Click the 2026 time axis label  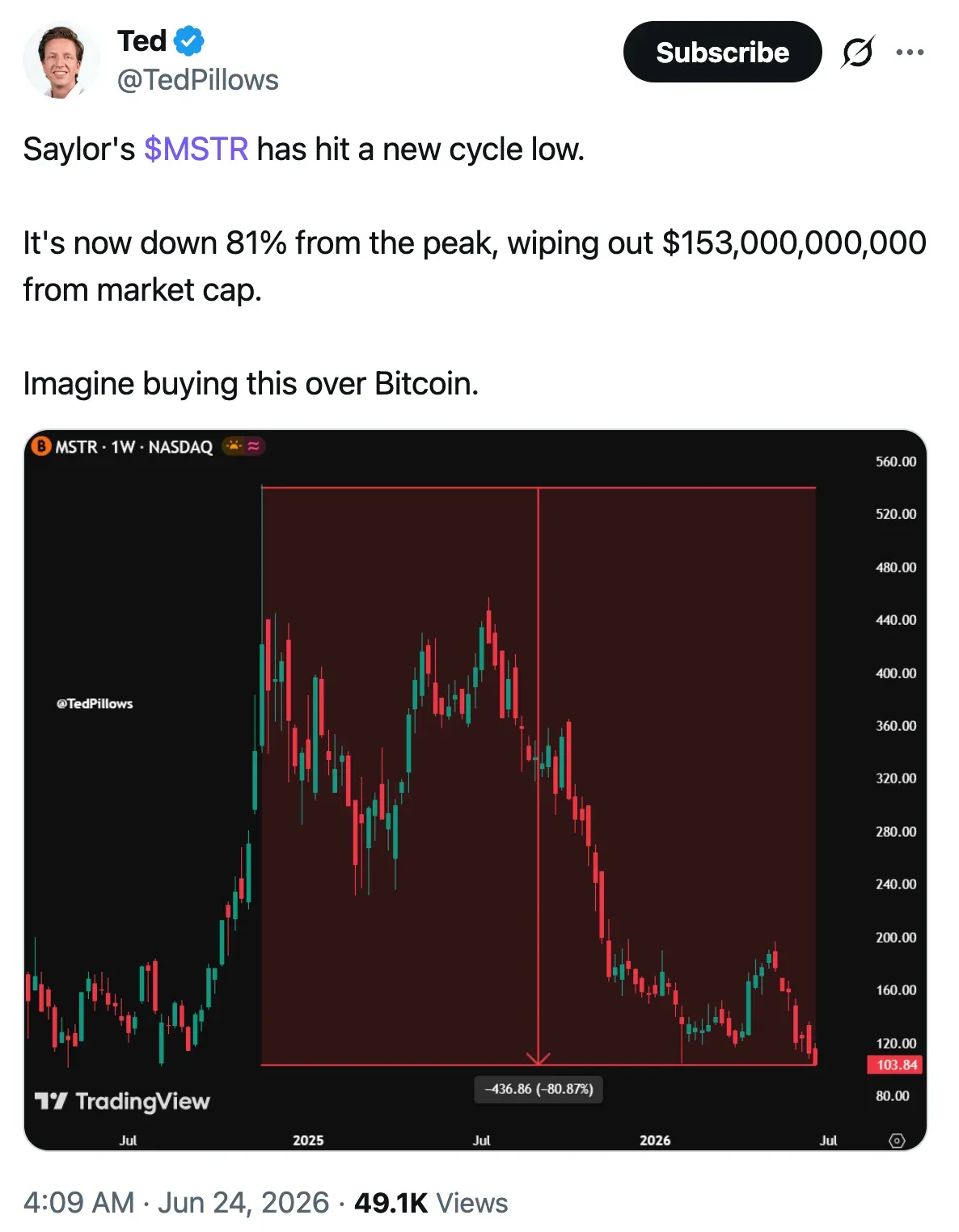tap(655, 1140)
